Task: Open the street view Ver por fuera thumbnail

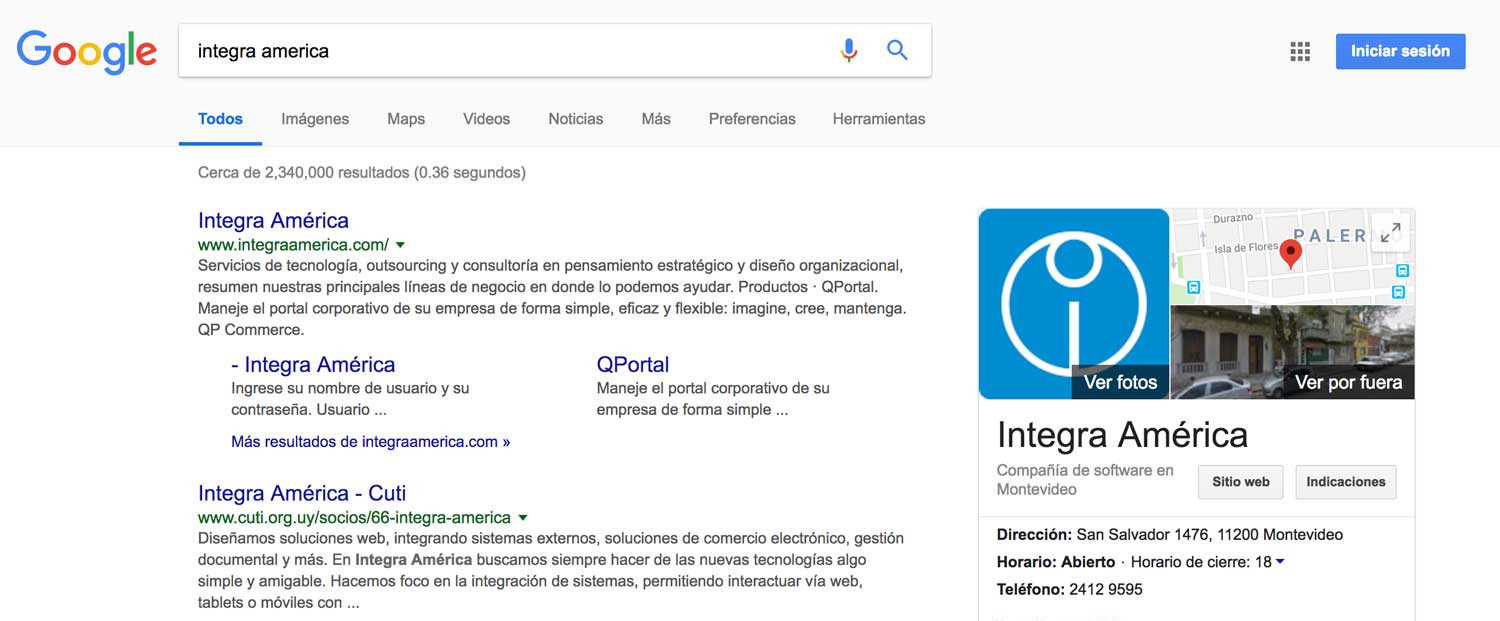Action: [1292, 352]
